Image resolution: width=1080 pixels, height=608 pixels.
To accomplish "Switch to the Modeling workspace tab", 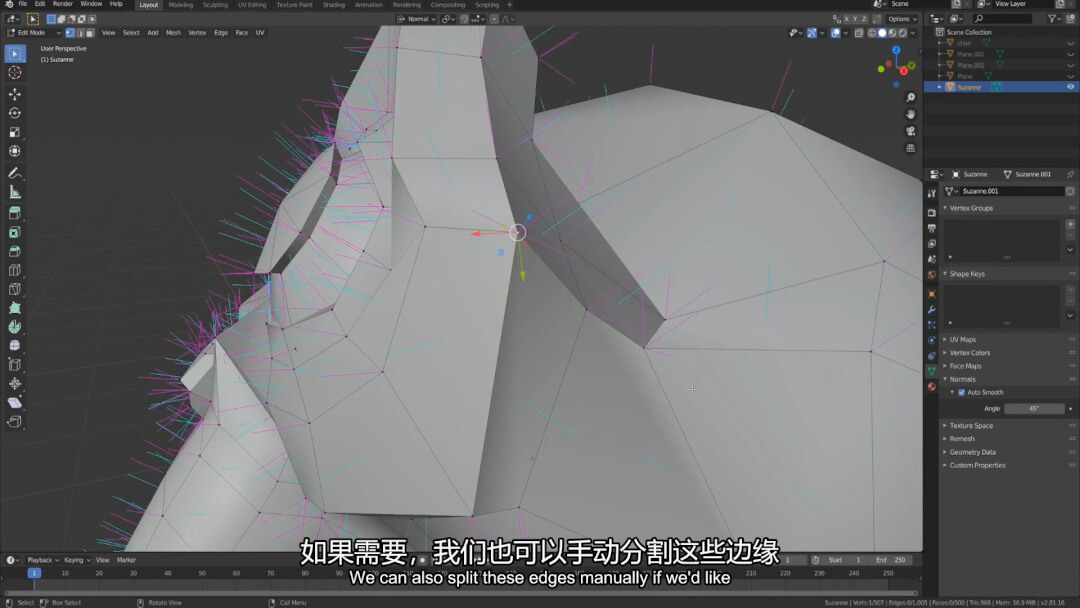I will 180,5.
